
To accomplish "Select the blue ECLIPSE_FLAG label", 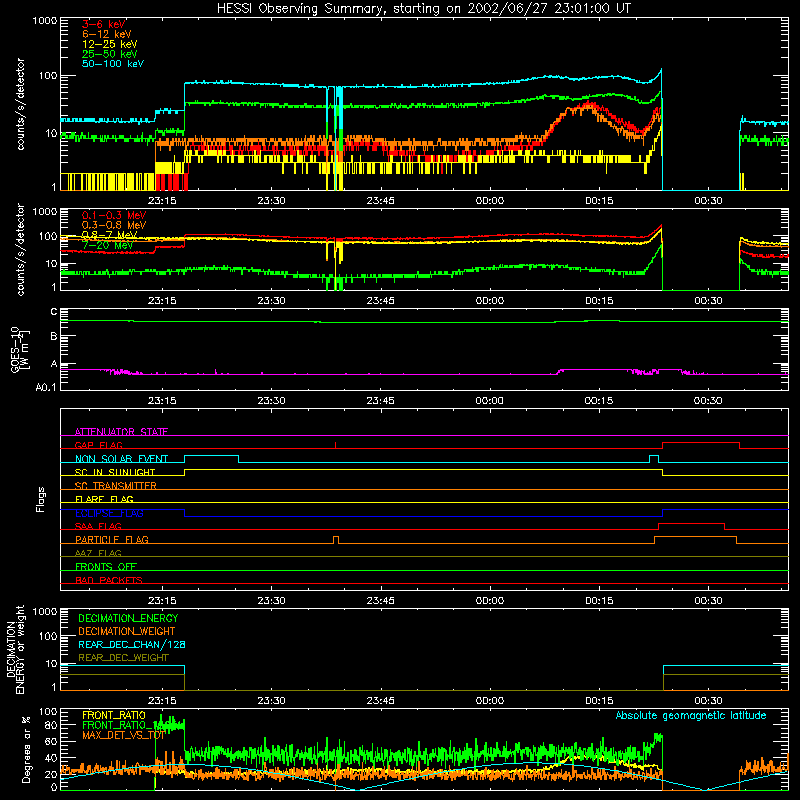I will [x=109, y=513].
